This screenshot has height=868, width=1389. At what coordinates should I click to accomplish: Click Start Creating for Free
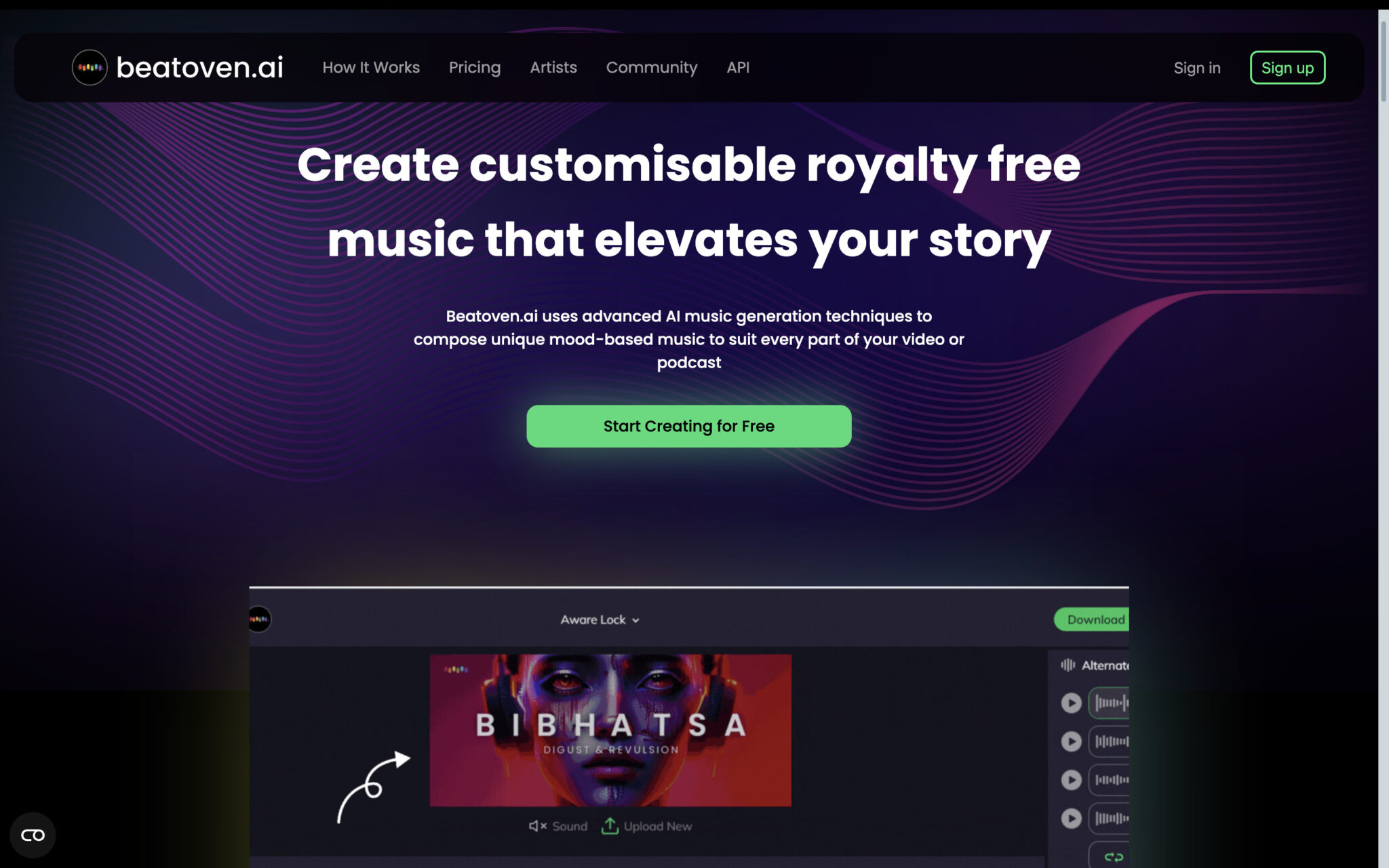point(688,426)
